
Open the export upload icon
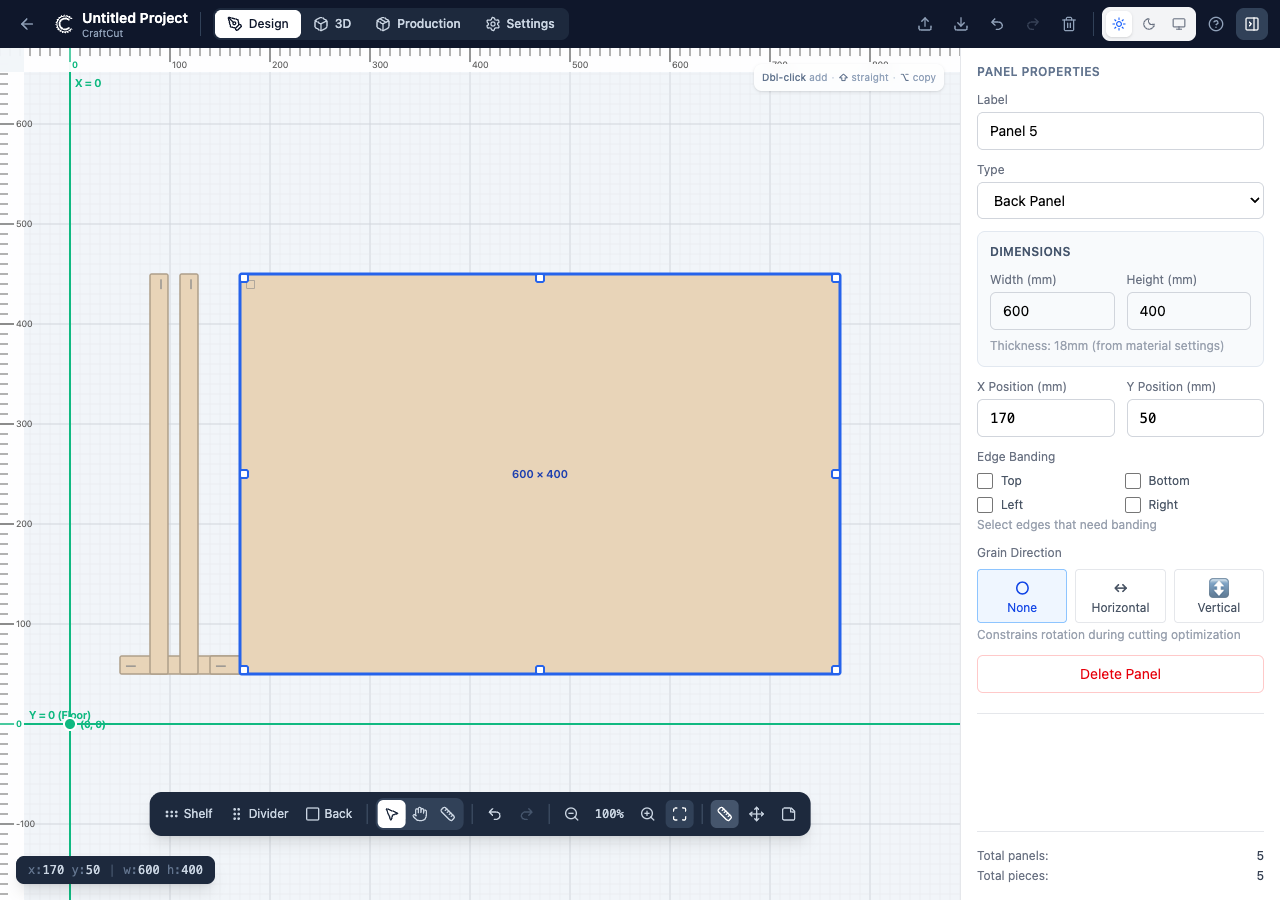click(x=924, y=23)
